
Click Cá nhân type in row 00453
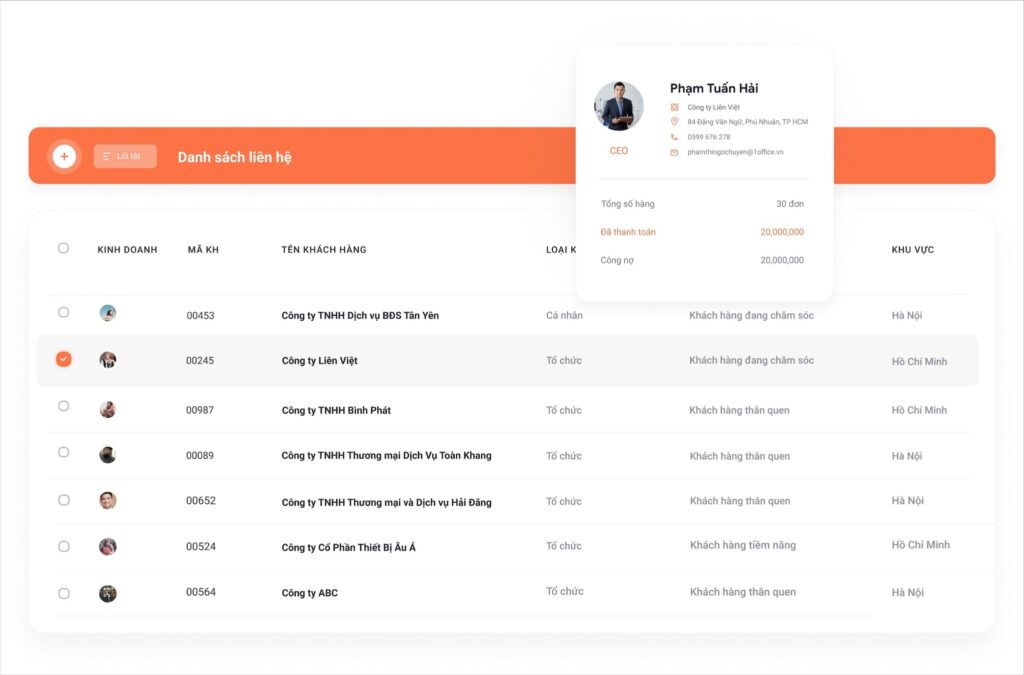564,315
